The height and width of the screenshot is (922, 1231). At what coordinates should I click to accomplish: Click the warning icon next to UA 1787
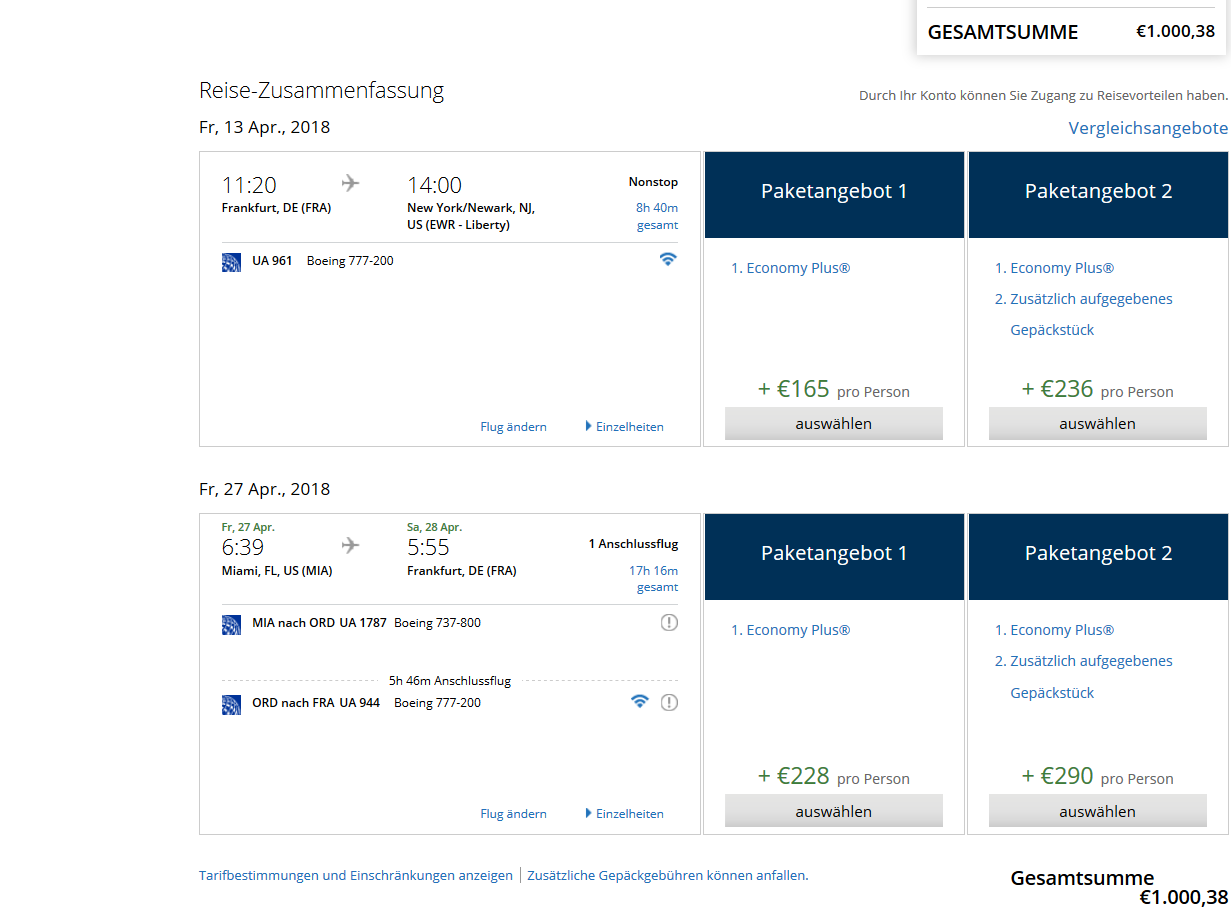(x=669, y=623)
